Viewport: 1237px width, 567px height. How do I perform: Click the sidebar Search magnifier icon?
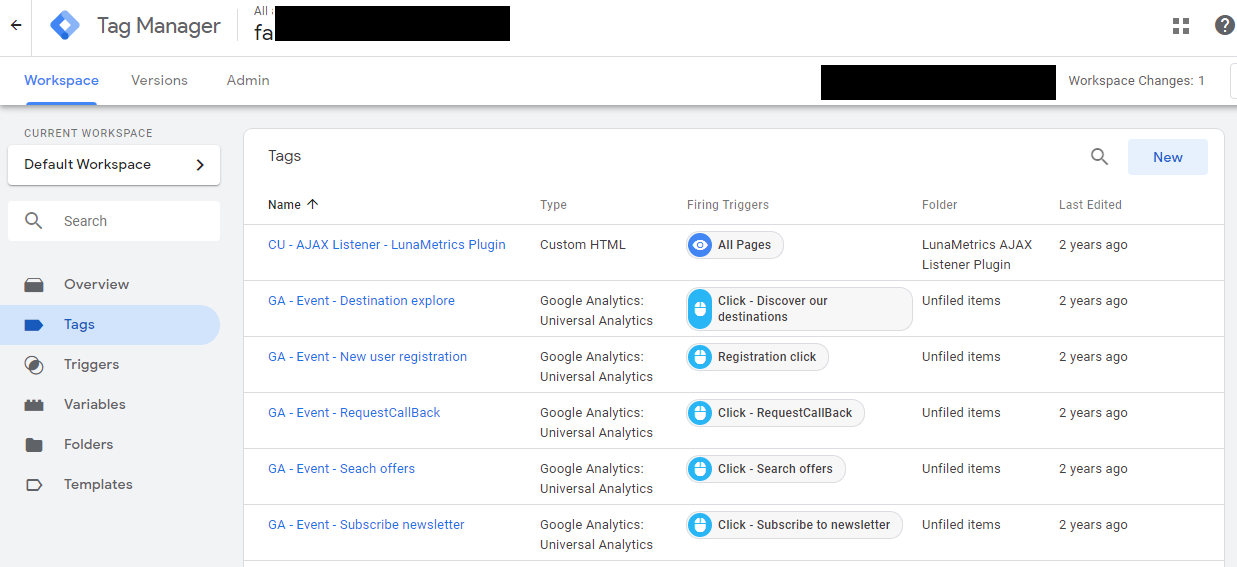point(34,221)
